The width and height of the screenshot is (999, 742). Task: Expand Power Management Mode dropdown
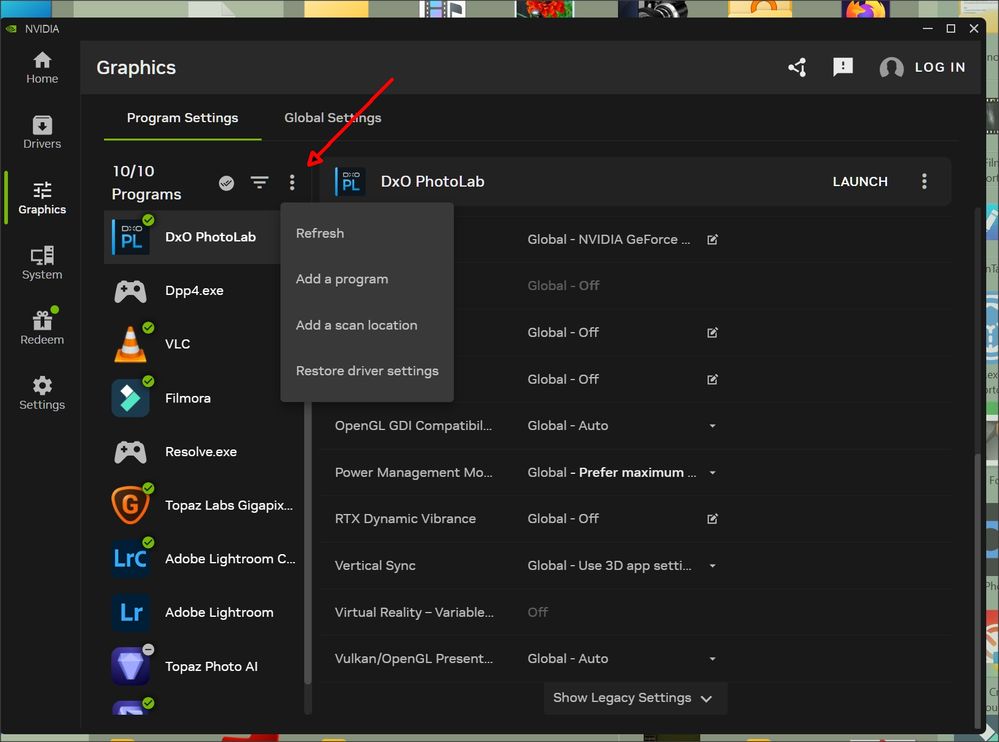[712, 473]
